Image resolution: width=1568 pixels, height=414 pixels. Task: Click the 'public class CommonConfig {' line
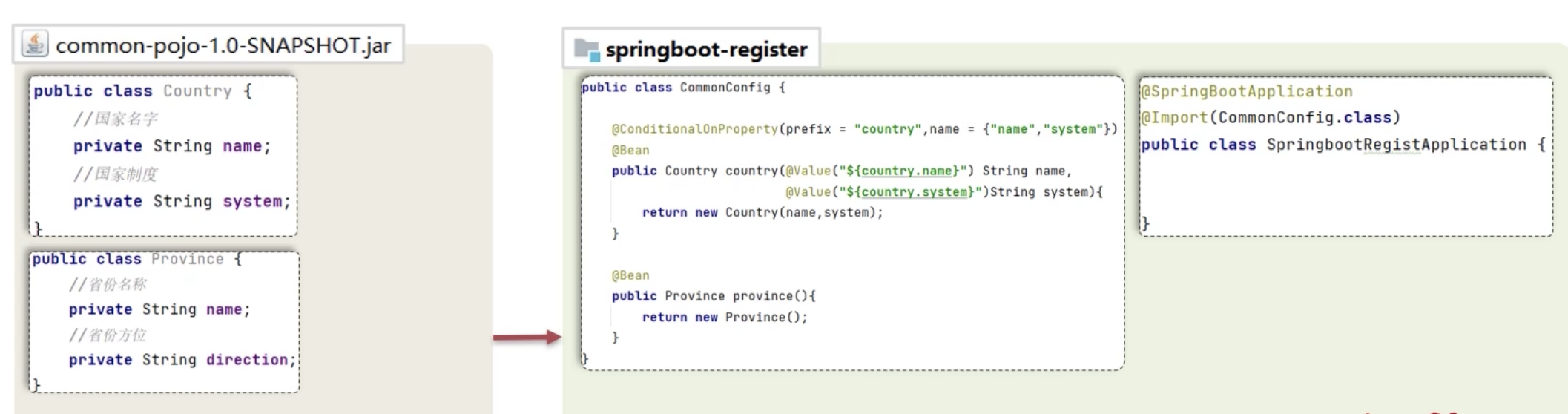click(683, 88)
